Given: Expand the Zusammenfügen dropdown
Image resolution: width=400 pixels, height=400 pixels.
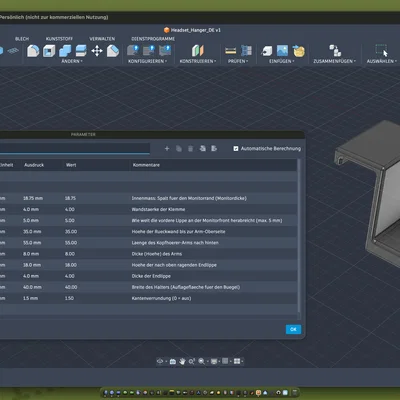Looking at the screenshot, I should click(334, 61).
